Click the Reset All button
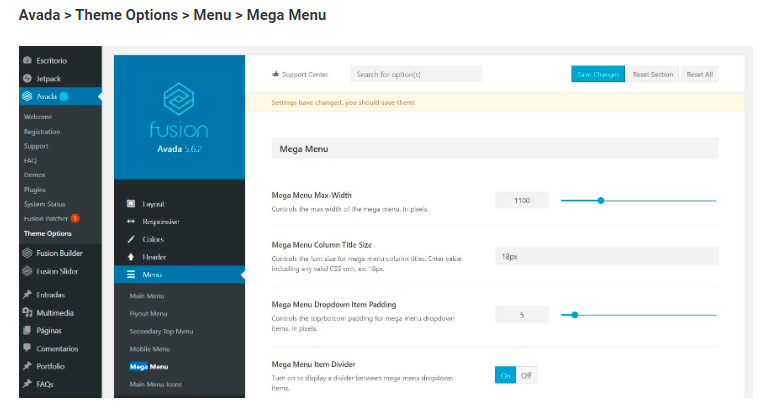This screenshot has height=418, width=784. 700,74
